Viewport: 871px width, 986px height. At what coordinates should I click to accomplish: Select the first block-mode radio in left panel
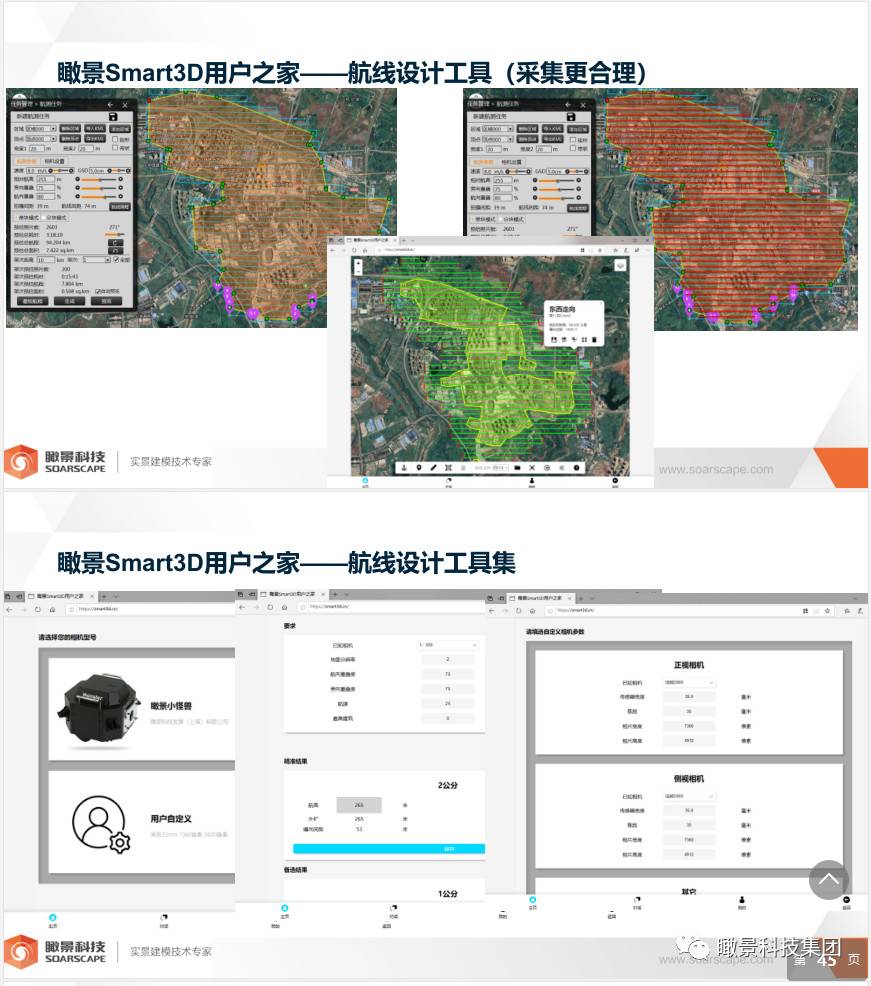click(x=17, y=218)
